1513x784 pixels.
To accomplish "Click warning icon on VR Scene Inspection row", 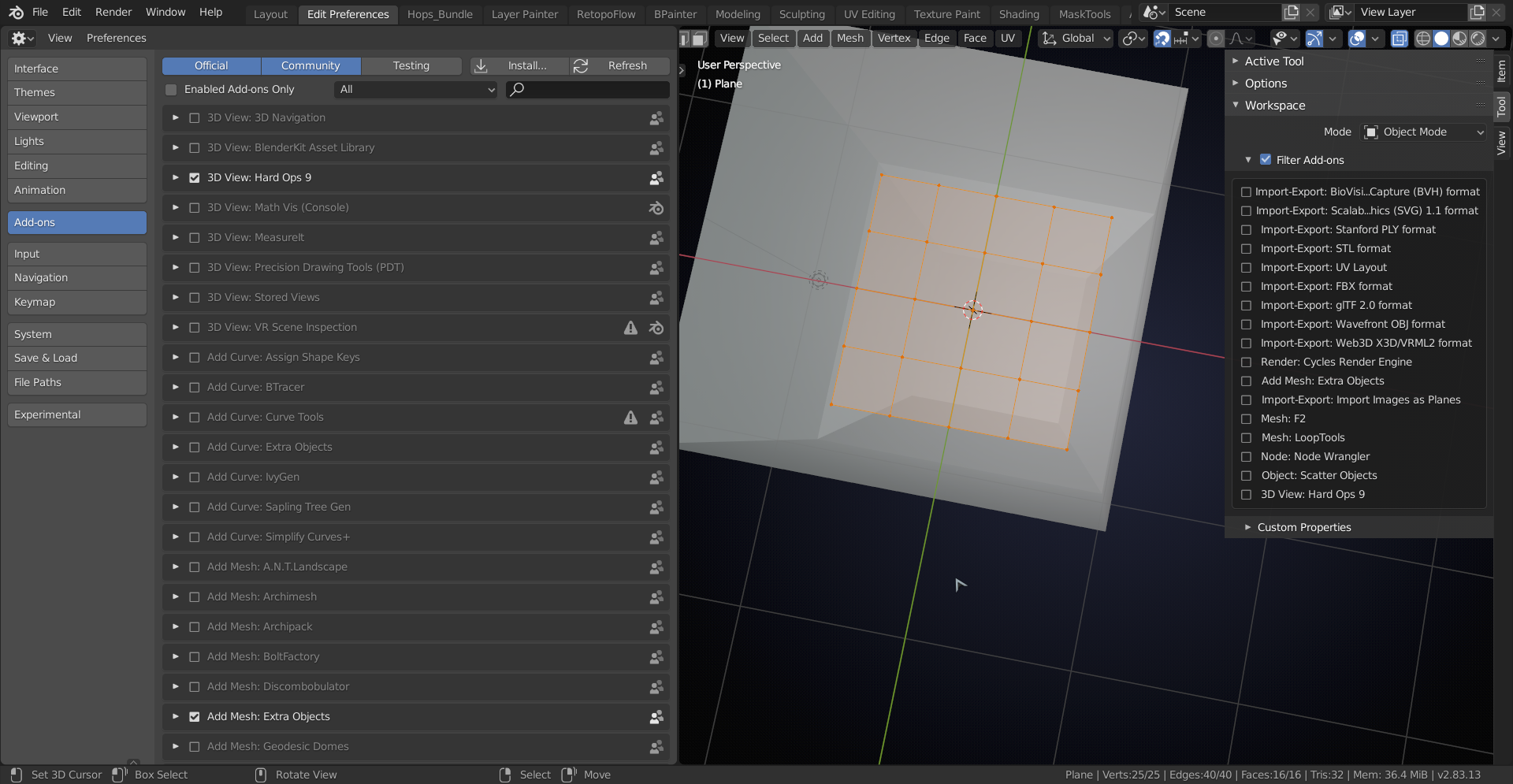I will (x=630, y=328).
